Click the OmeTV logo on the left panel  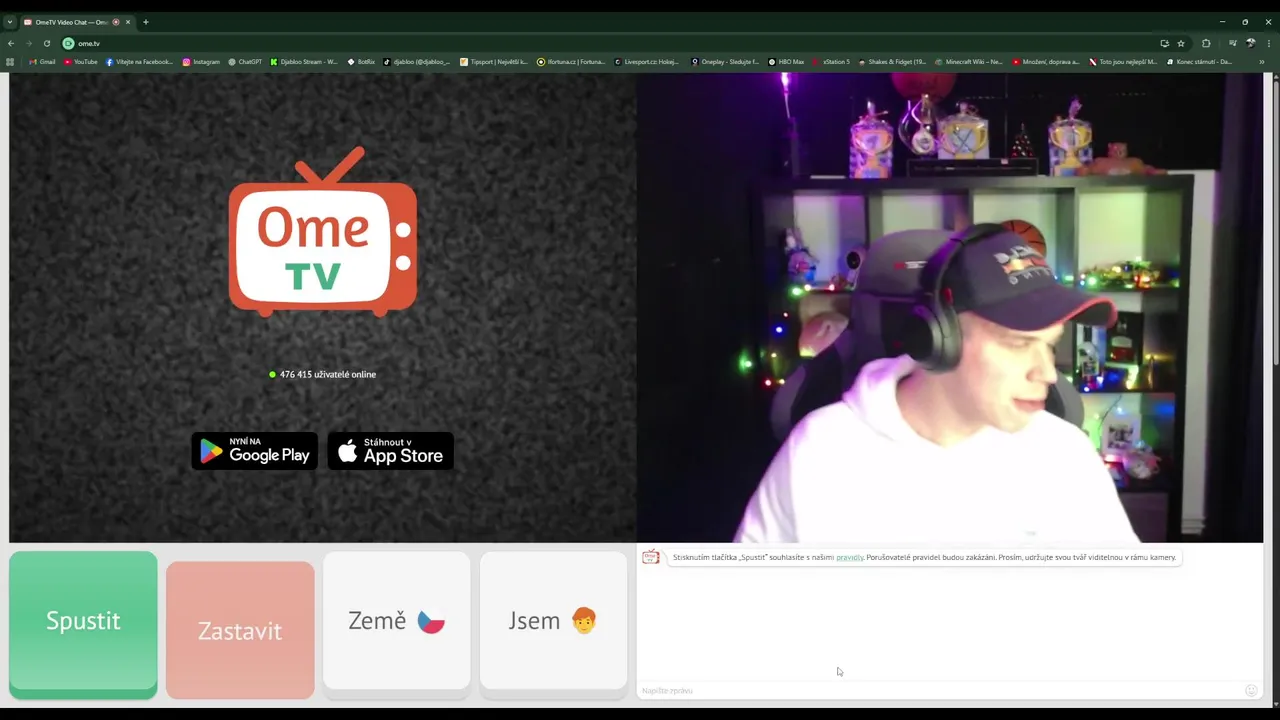point(323,232)
